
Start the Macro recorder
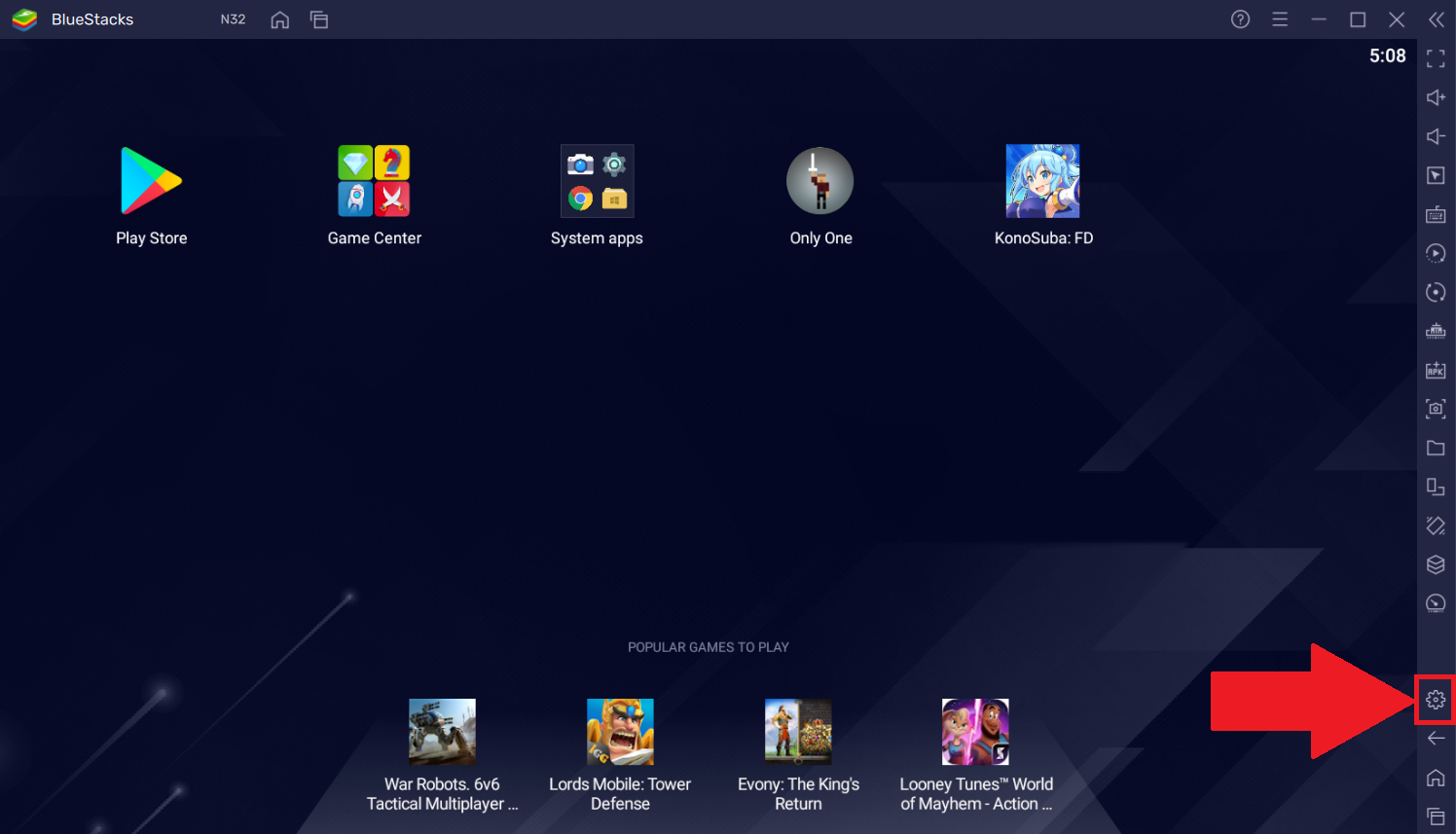click(x=1436, y=253)
